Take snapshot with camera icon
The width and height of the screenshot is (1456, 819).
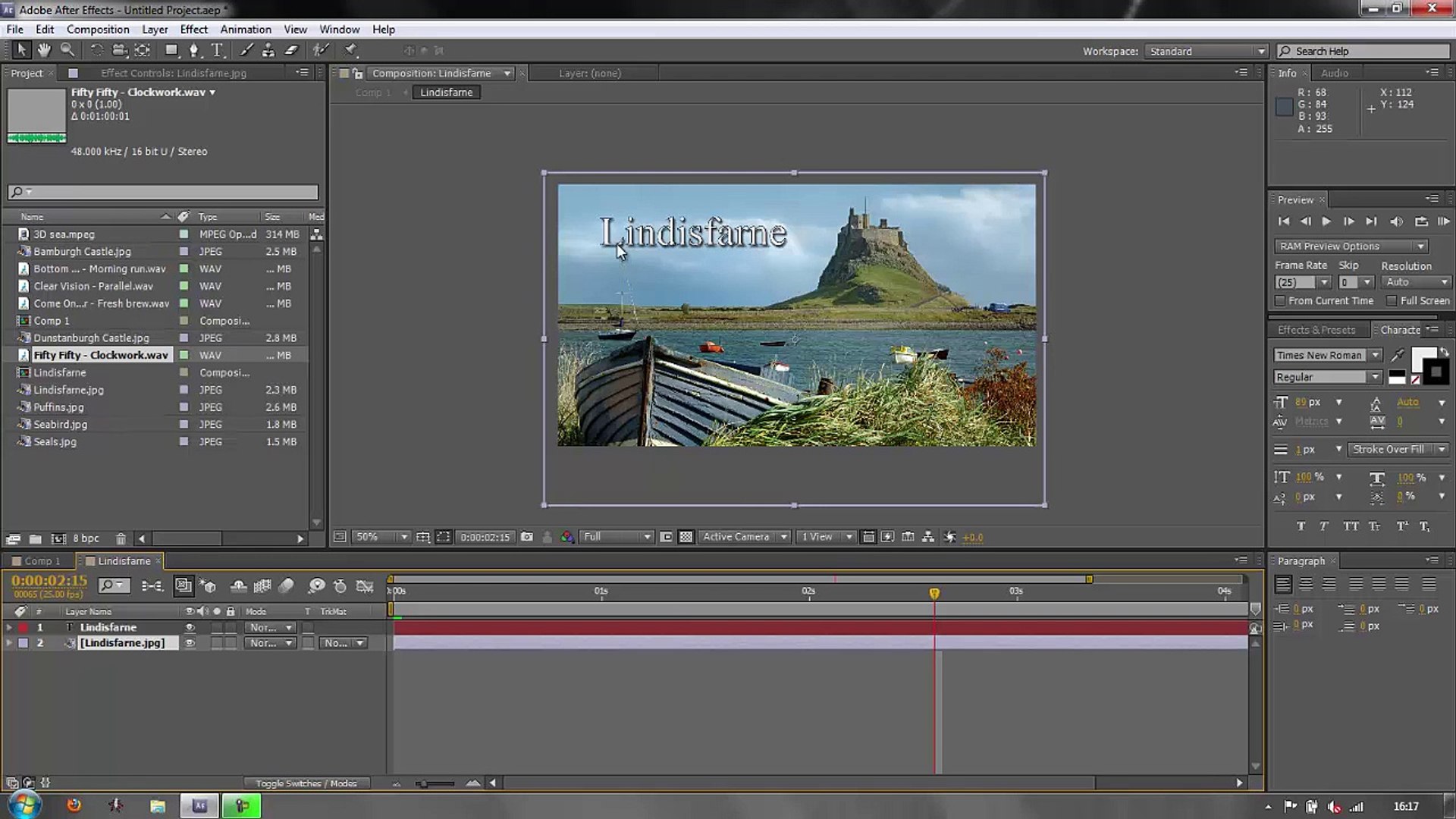(x=527, y=537)
